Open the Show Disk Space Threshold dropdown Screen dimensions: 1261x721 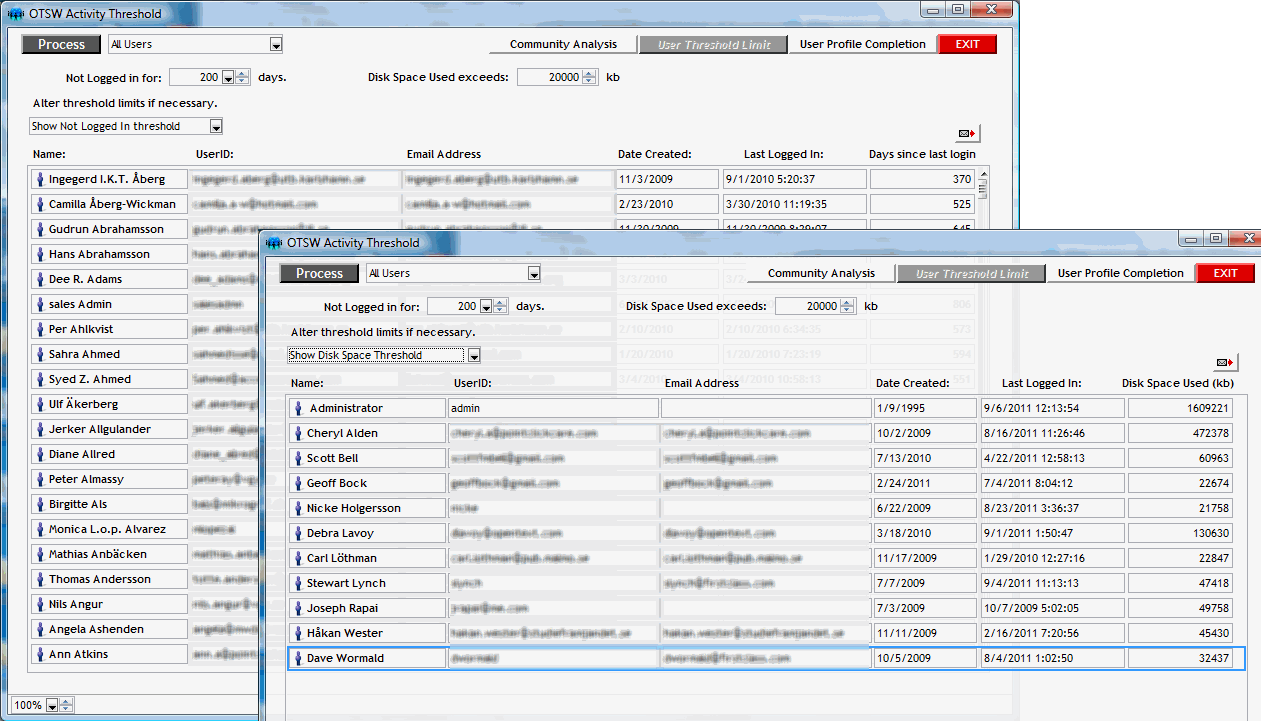pos(475,355)
